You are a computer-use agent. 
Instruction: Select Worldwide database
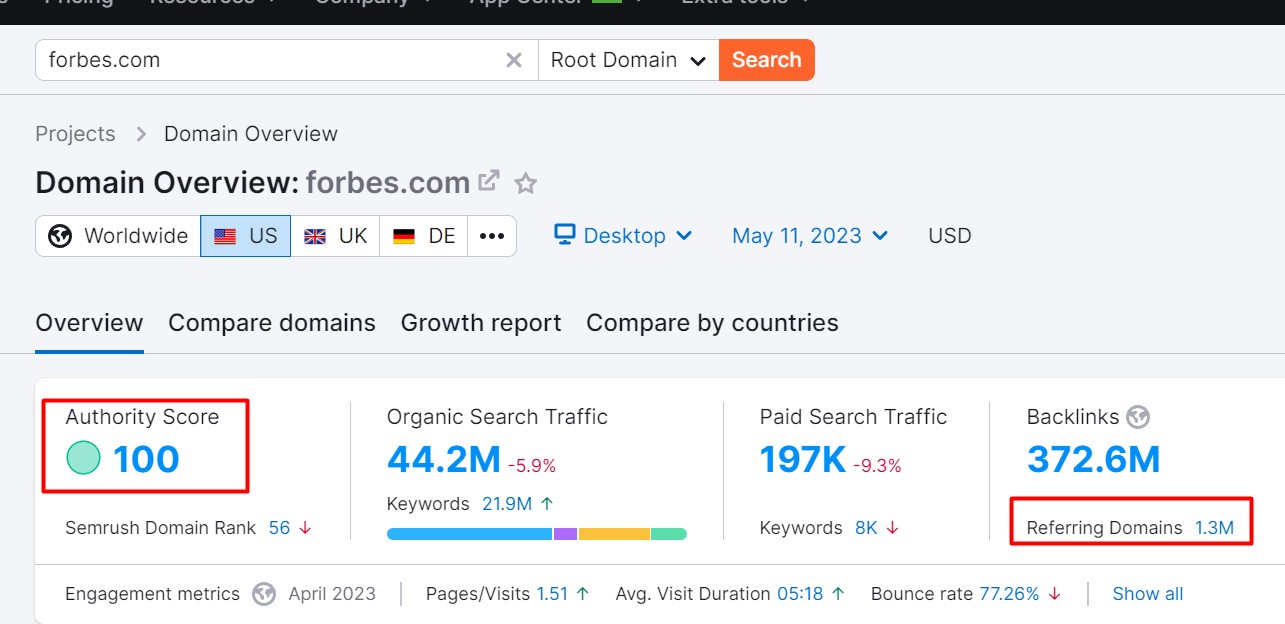(118, 236)
